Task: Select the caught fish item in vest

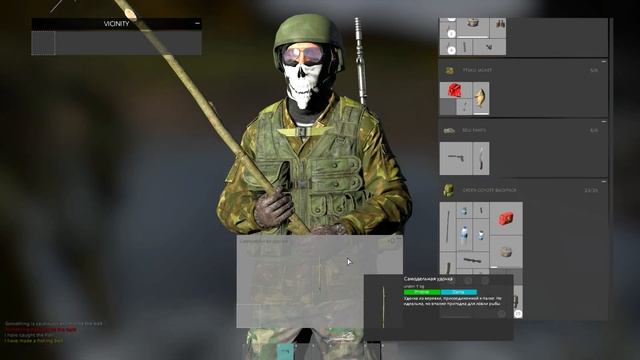Action: [480, 98]
